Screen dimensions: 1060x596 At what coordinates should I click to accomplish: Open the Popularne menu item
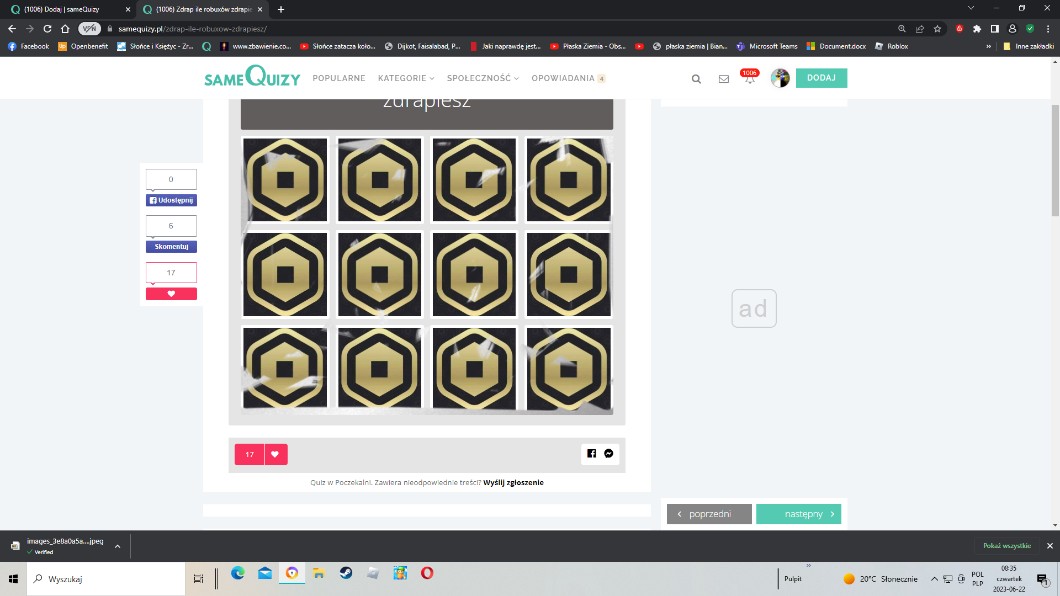[339, 78]
